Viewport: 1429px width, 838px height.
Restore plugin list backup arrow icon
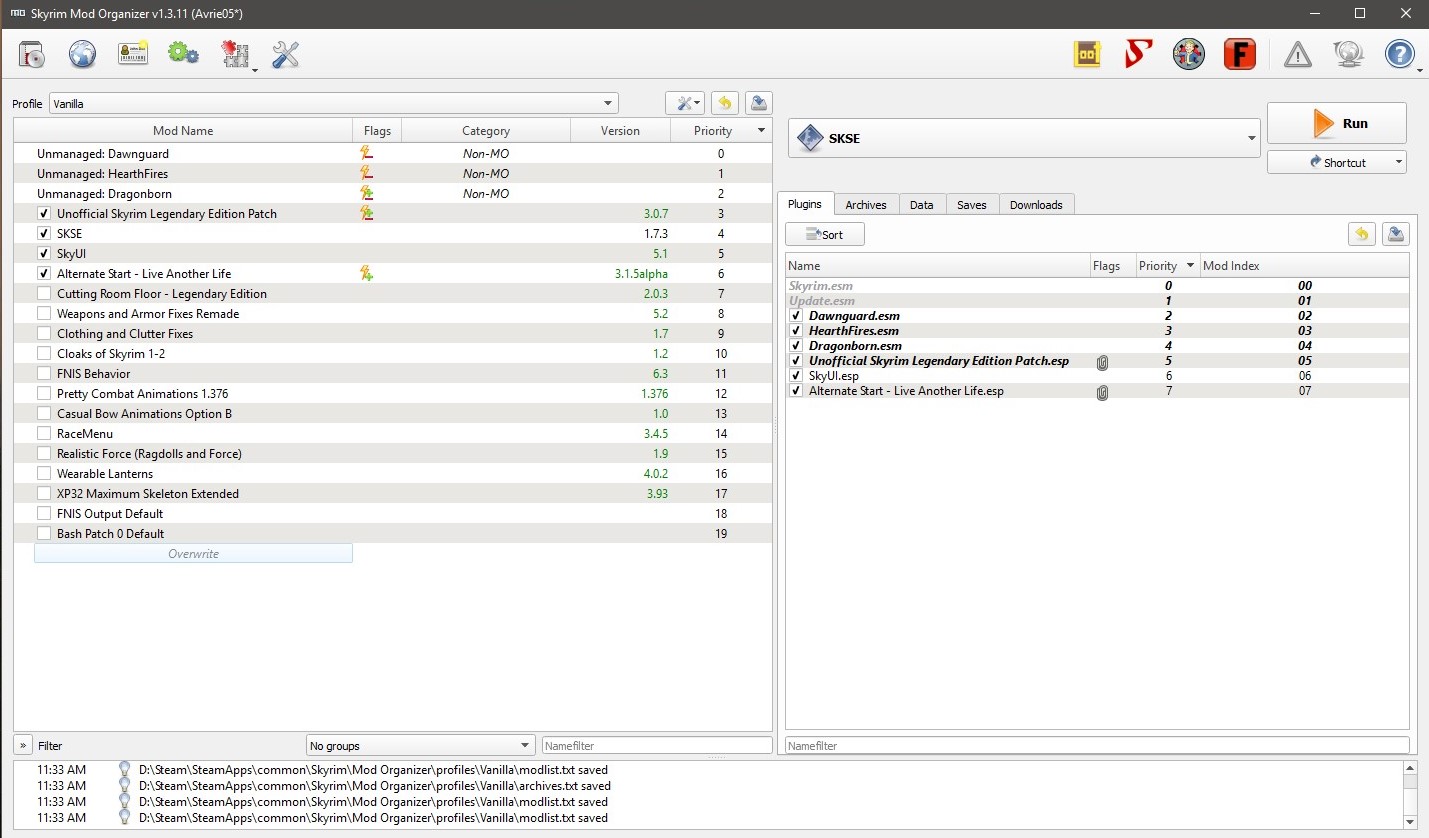1361,234
